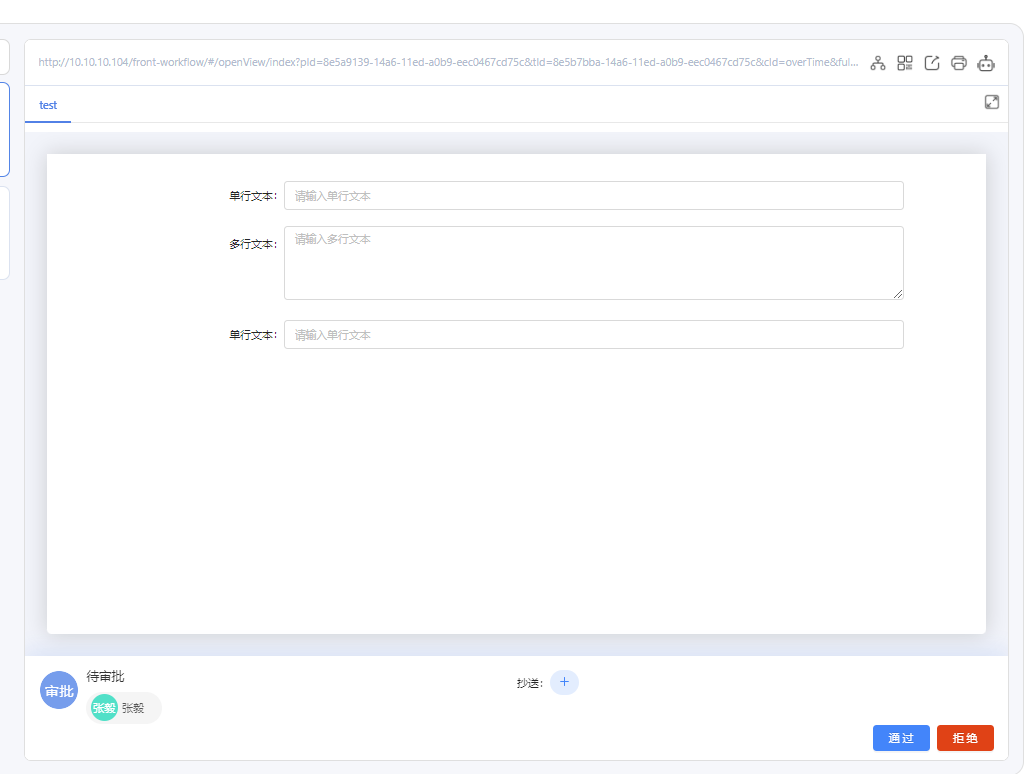
Task: Click the 待审批 status label
Action: click(x=105, y=677)
